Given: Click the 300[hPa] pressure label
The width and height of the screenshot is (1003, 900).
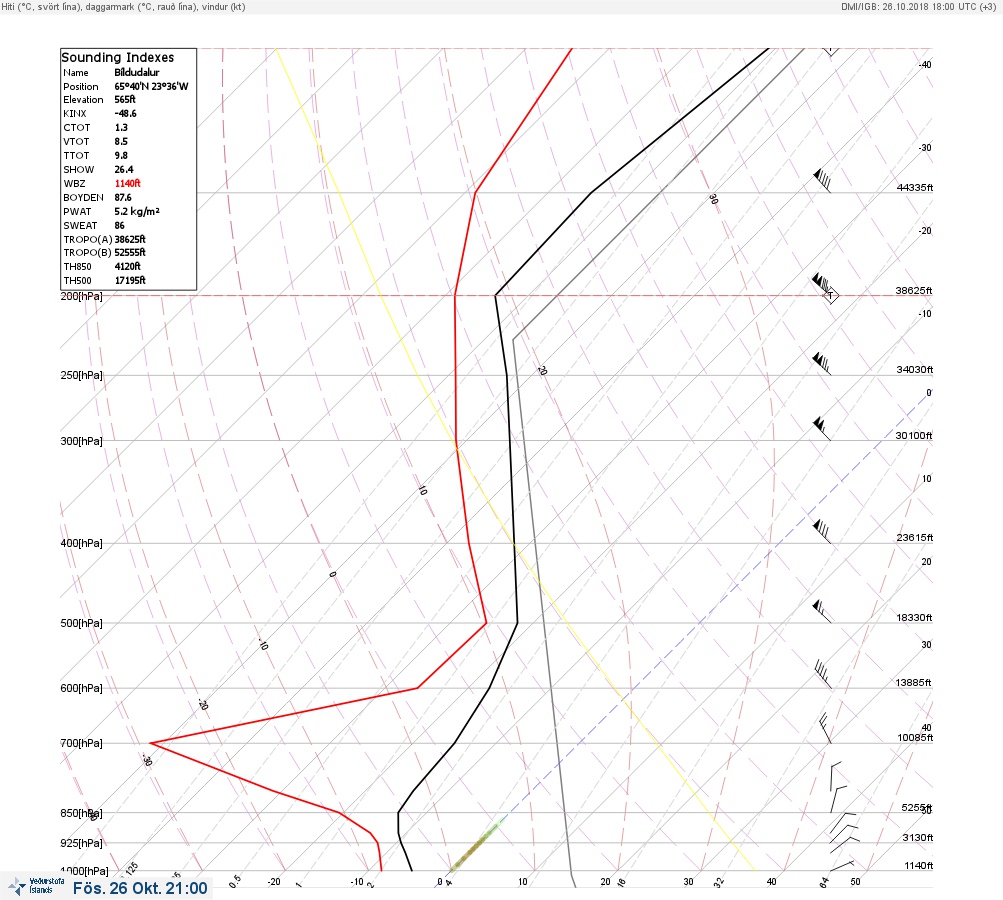Looking at the screenshot, I should (81, 441).
